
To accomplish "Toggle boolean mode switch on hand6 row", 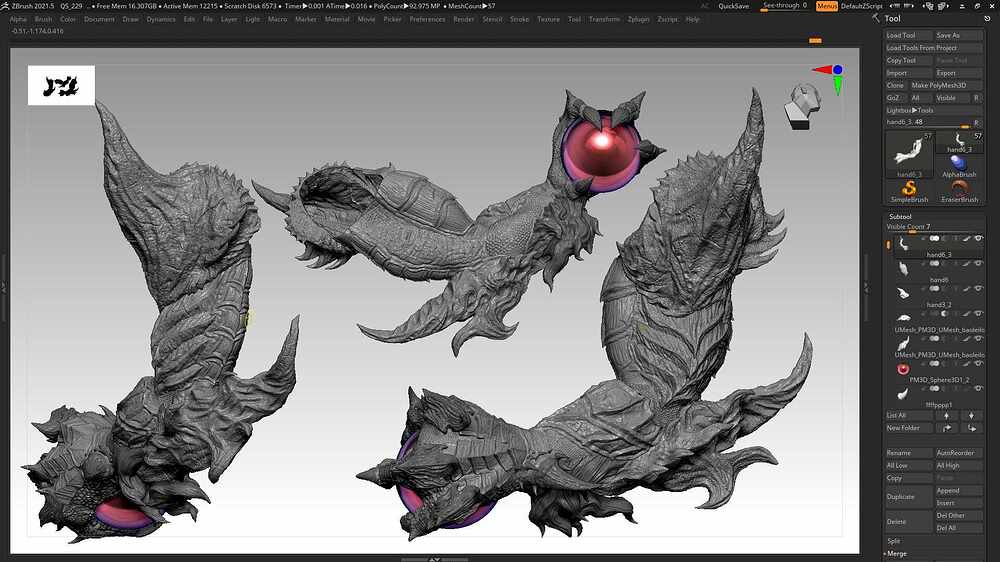I will coord(934,263).
